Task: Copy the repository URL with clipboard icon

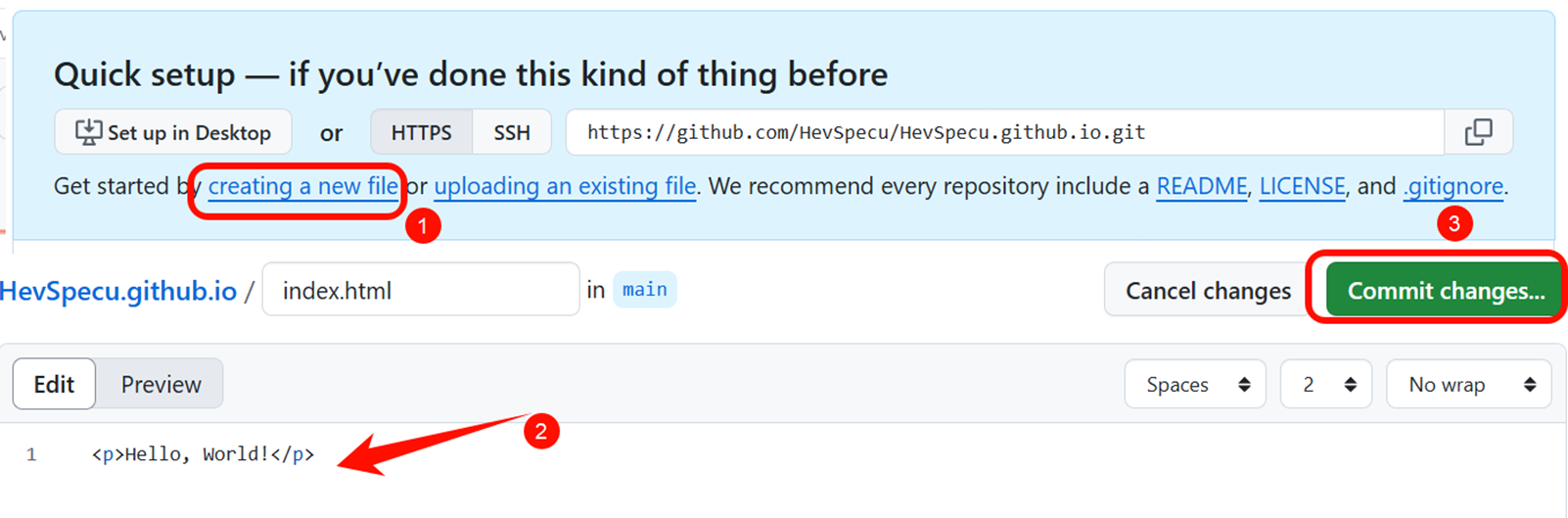Action: (1478, 132)
